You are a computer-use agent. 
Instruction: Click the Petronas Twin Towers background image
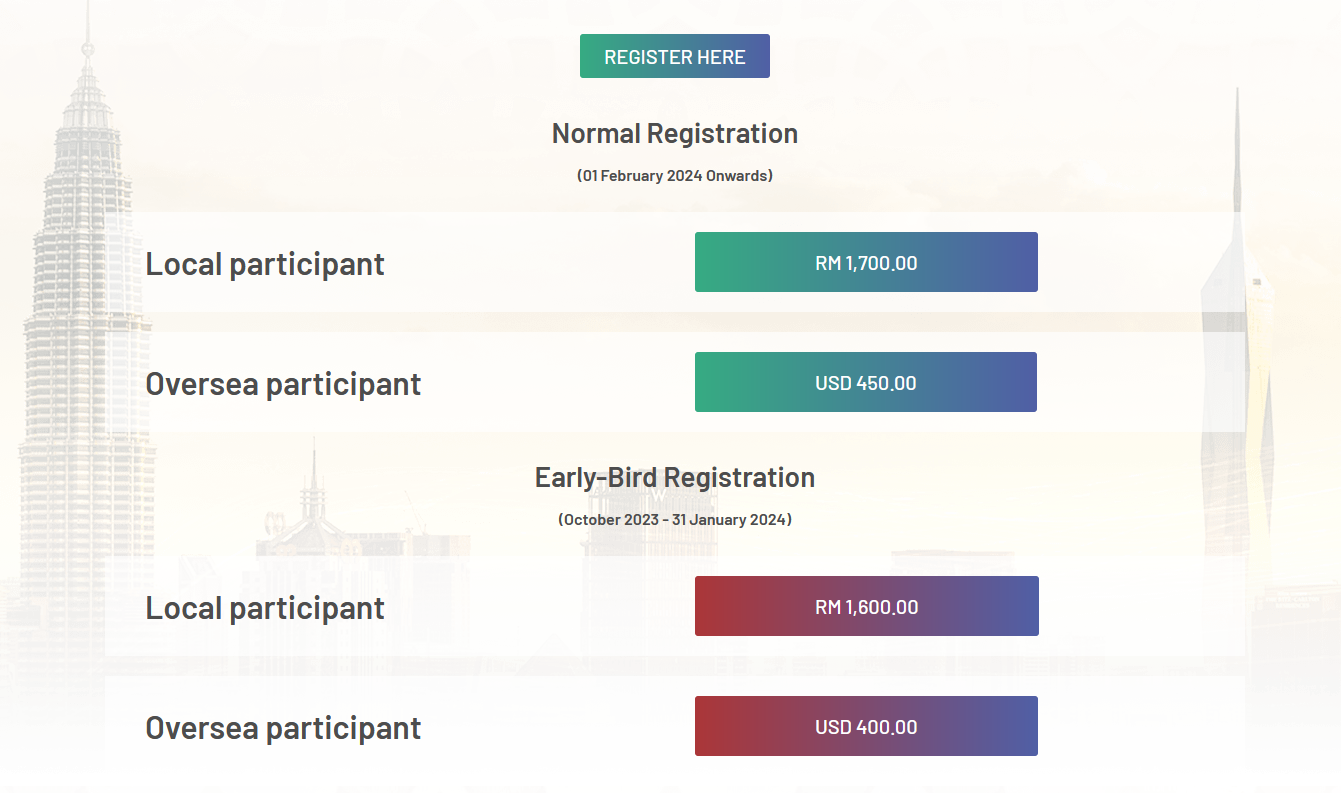85,300
